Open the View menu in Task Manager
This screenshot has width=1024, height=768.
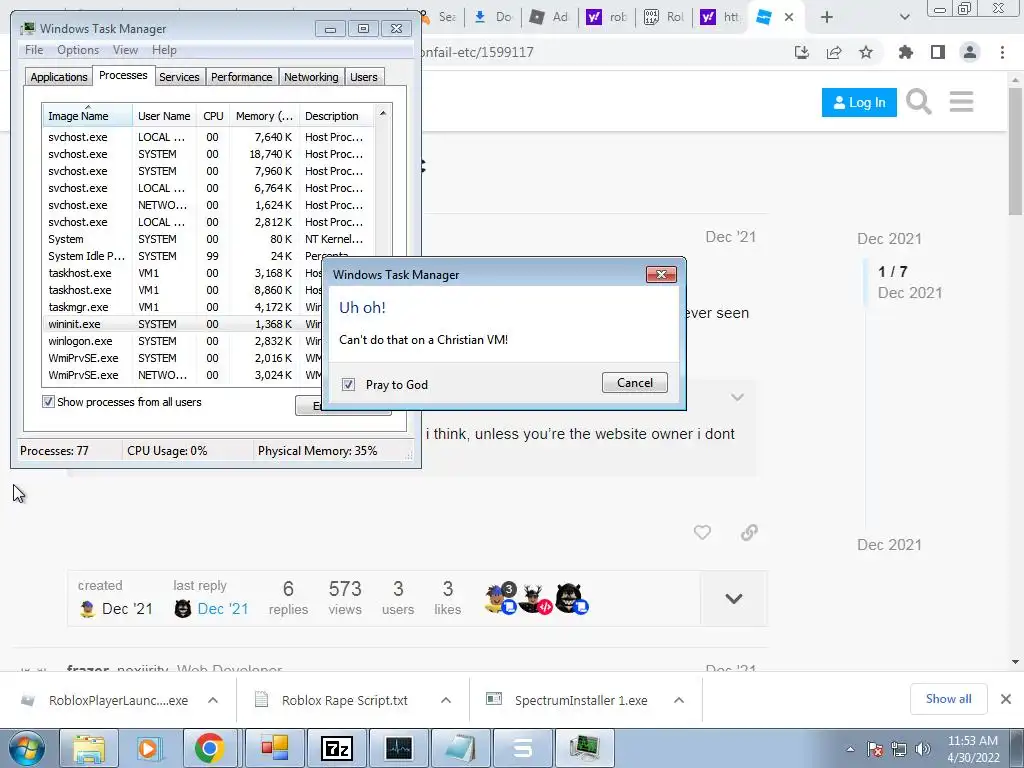click(x=125, y=50)
